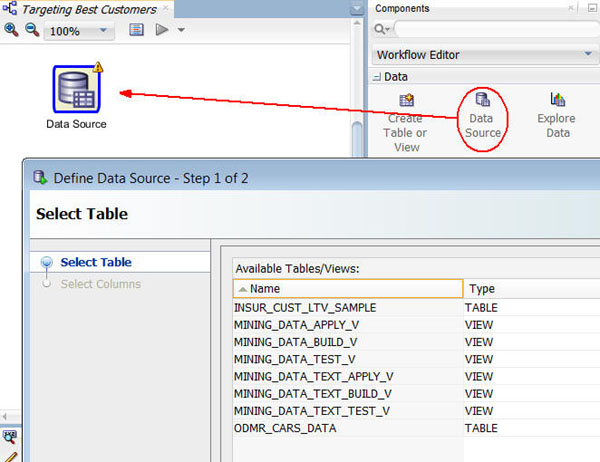Select Explore Data component
This screenshot has width=600, height=462.
coord(557,116)
